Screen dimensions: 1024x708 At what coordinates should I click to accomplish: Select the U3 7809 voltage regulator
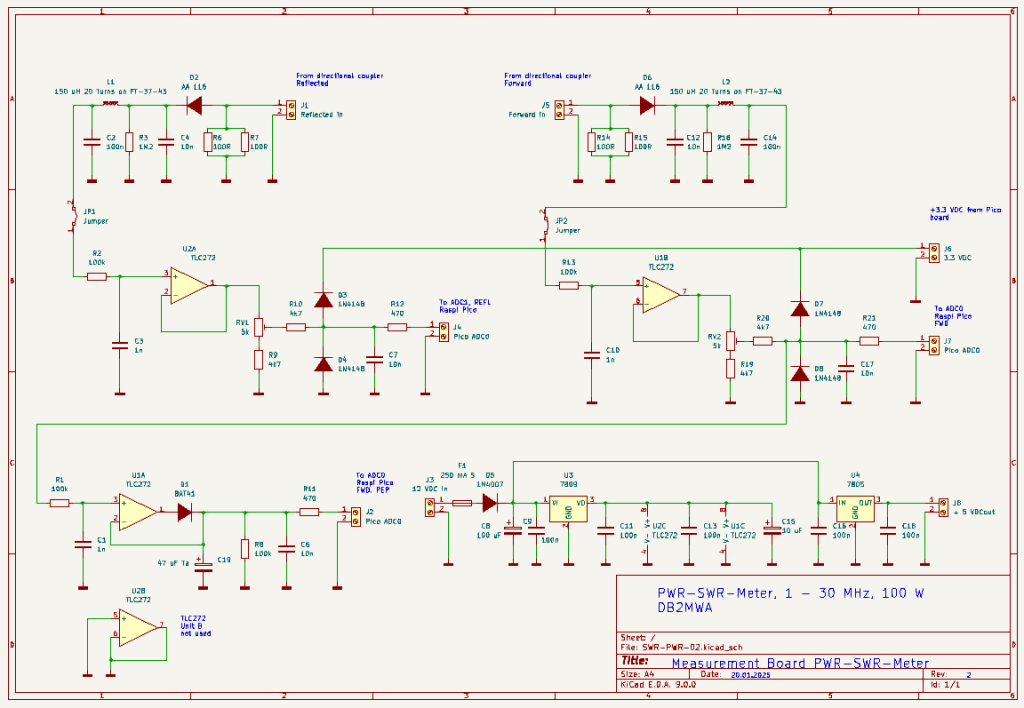tap(568, 507)
